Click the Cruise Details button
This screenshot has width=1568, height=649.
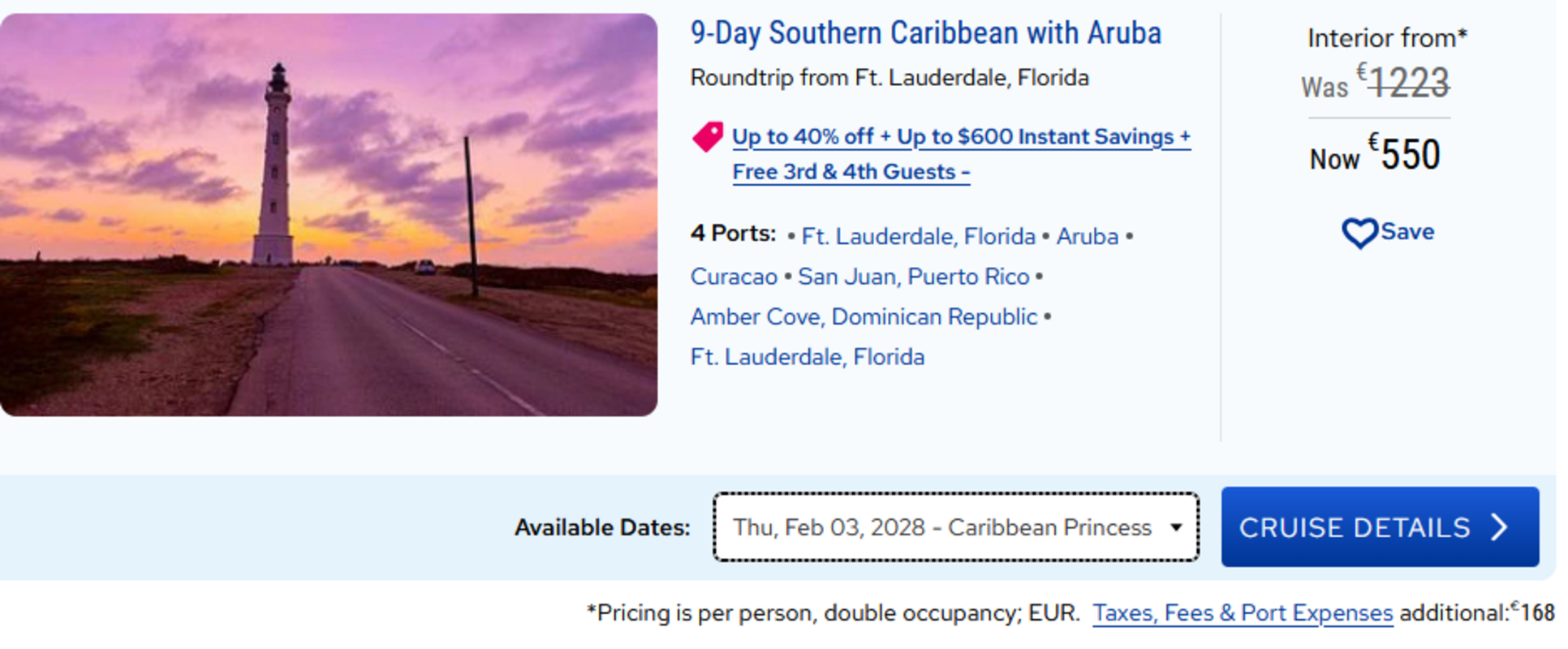point(1378,527)
